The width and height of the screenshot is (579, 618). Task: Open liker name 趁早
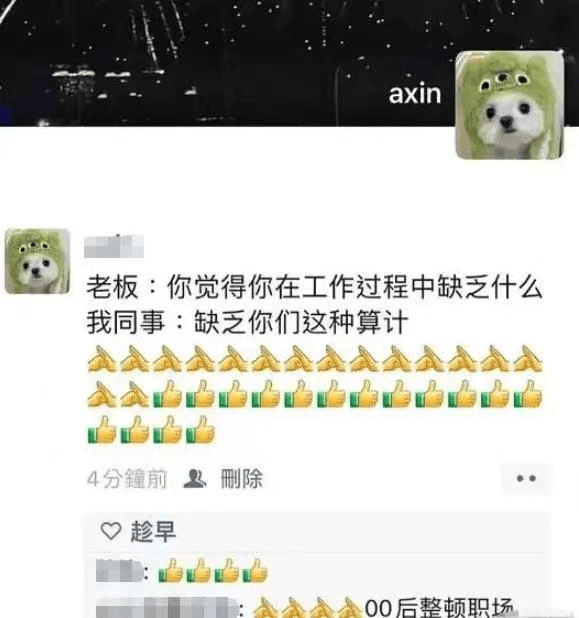[x=153, y=531]
